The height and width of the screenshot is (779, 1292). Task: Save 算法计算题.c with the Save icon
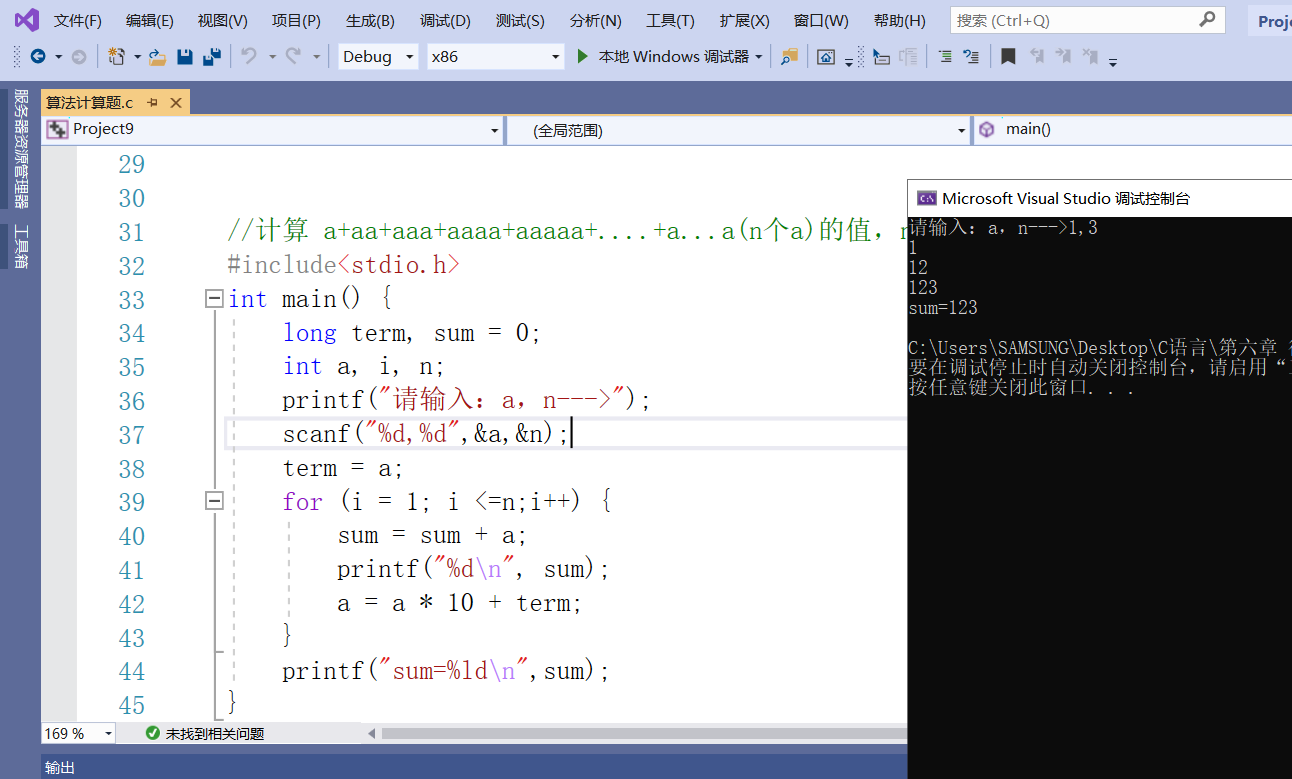click(185, 57)
